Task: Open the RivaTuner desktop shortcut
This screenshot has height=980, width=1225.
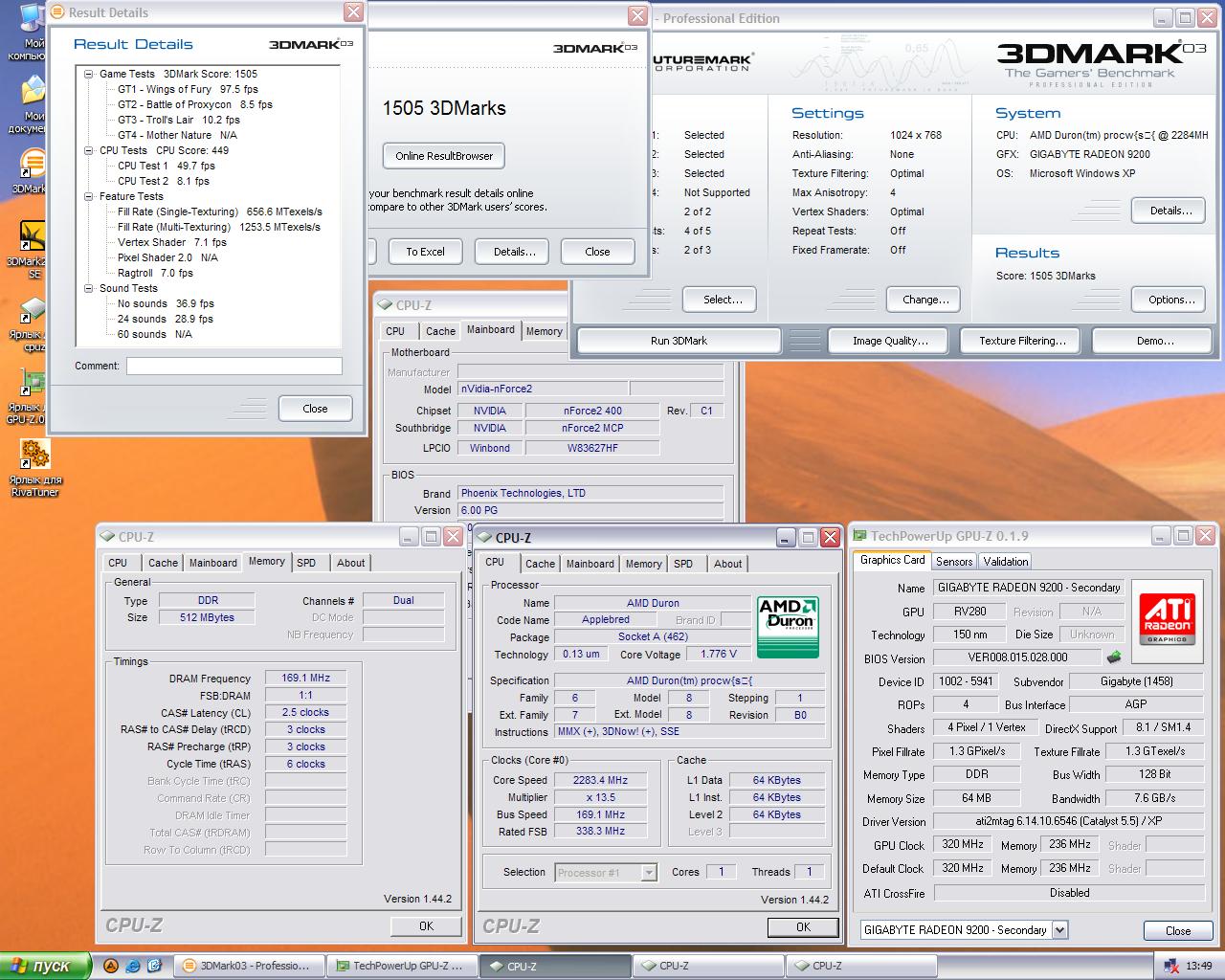Action: click(34, 455)
